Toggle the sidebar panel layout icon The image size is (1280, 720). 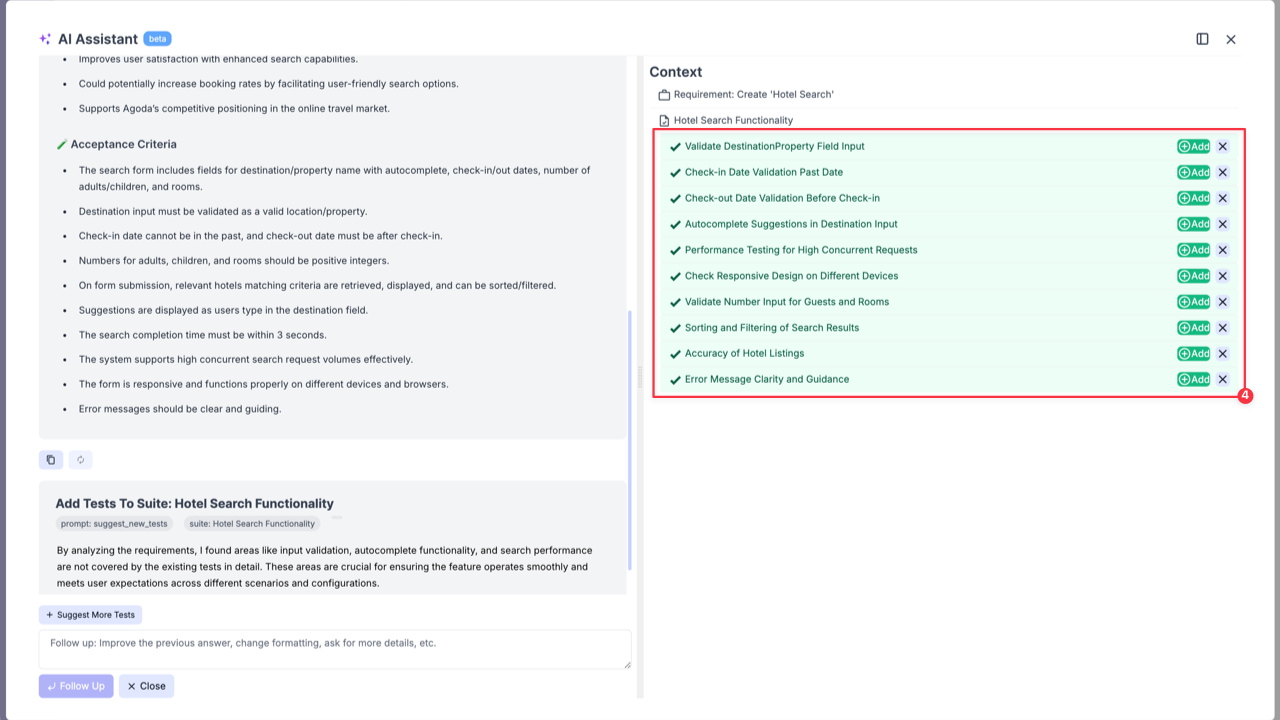click(1201, 39)
